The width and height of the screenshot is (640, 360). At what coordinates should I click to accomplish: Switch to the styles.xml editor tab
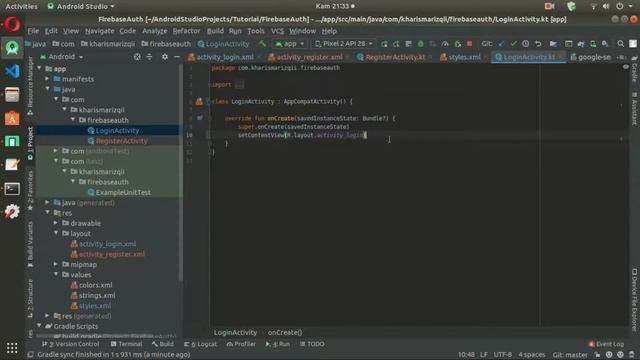[x=461, y=57]
